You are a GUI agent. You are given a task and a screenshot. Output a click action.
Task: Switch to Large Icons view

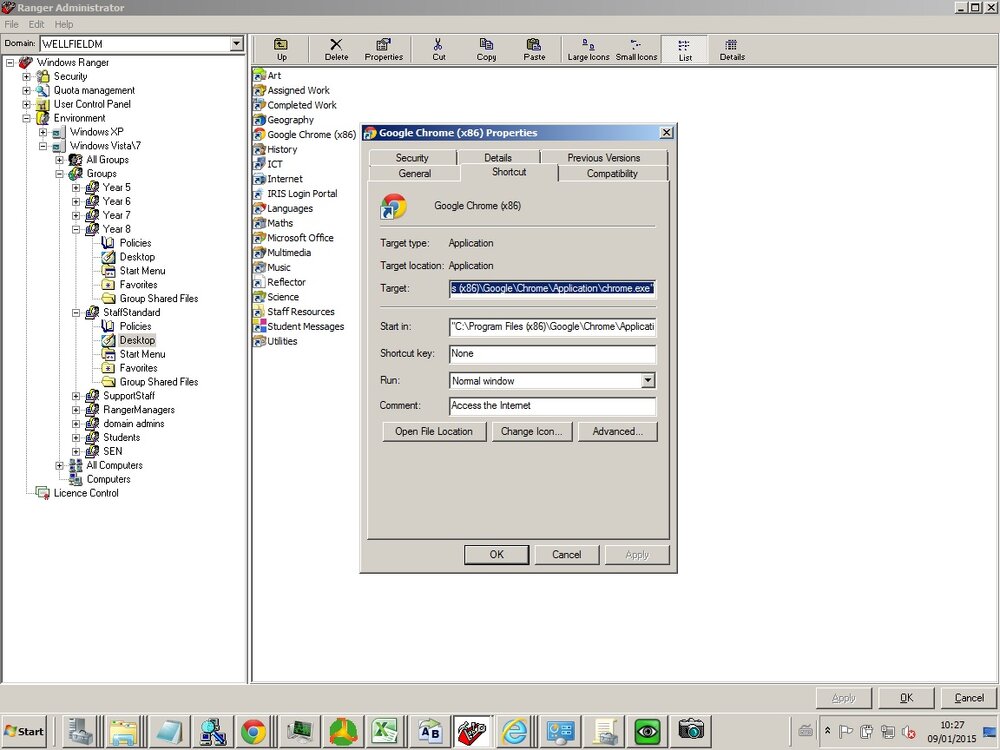click(x=588, y=49)
